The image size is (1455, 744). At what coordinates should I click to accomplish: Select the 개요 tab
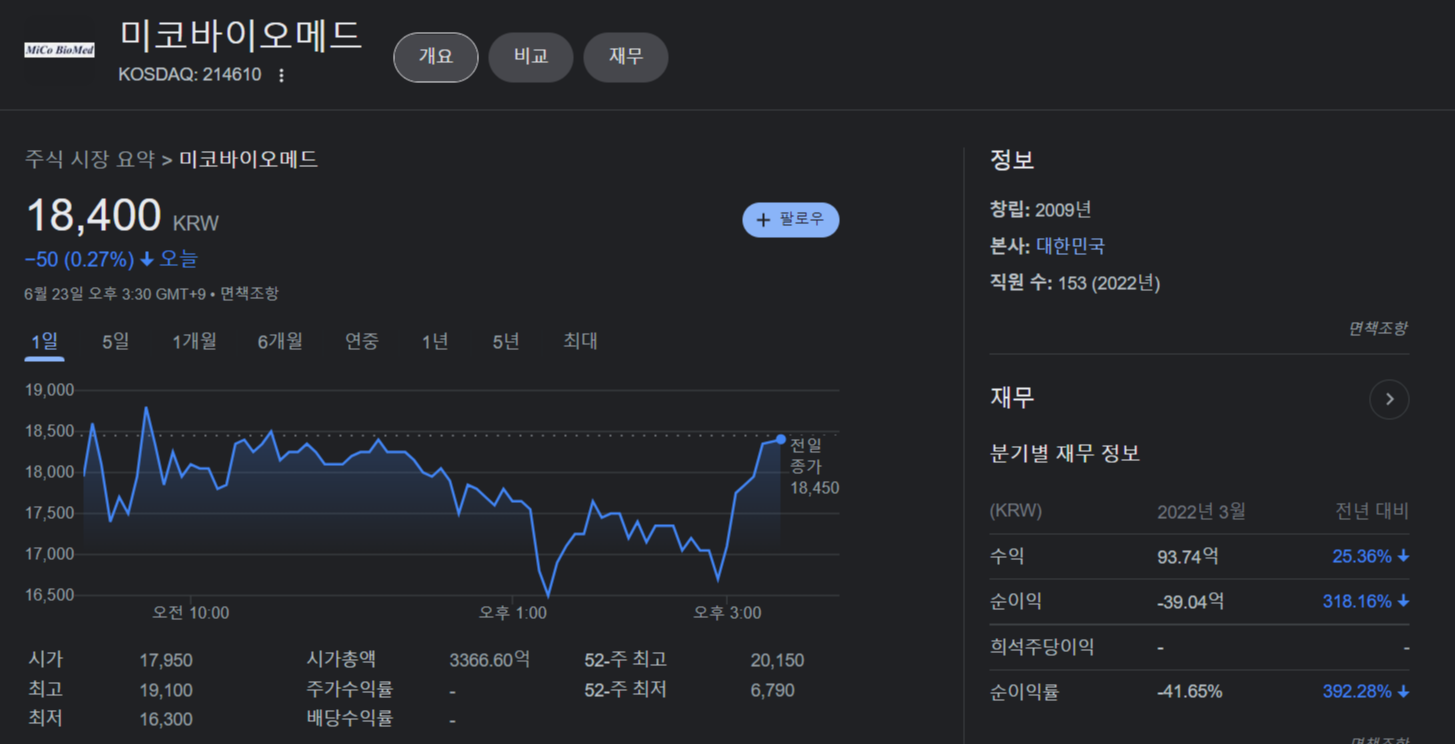coord(436,57)
